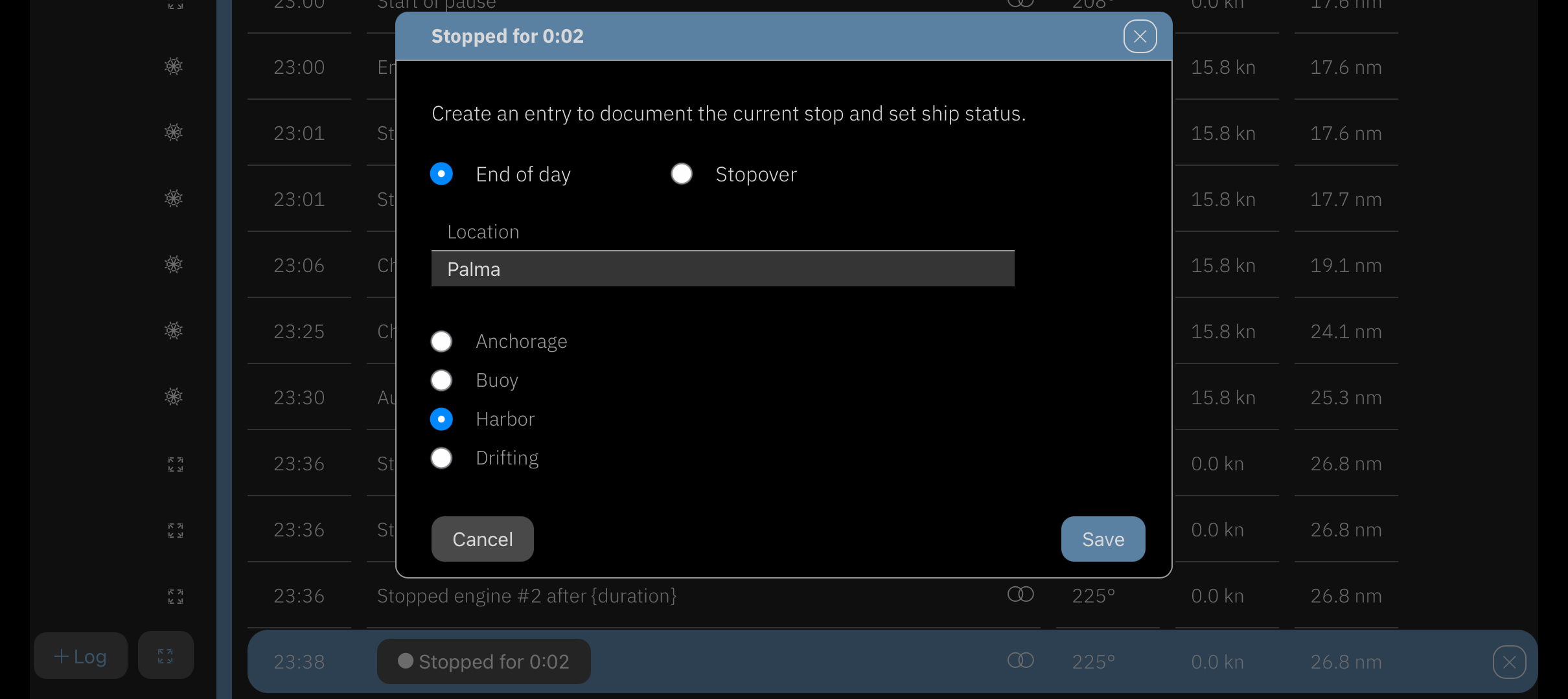Click the helm wheel icon in the 23:06 row
The width and height of the screenshot is (1568, 699).
[x=174, y=264]
